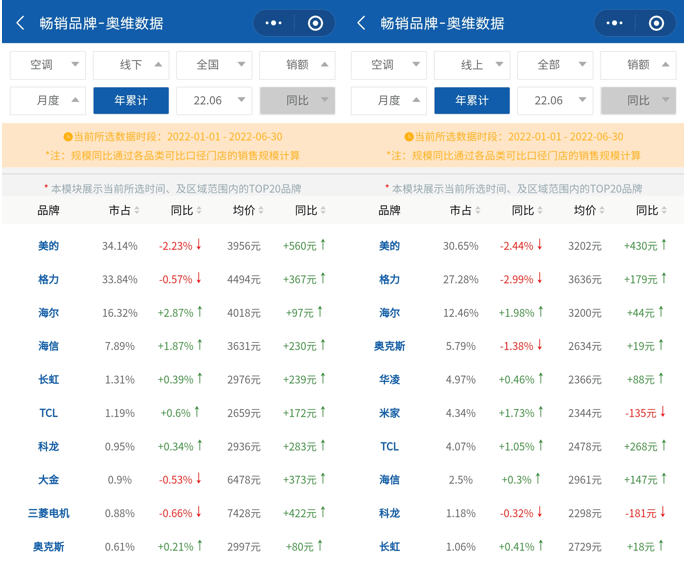
Task: Open 美的 brand in online table
Action: tap(389, 246)
